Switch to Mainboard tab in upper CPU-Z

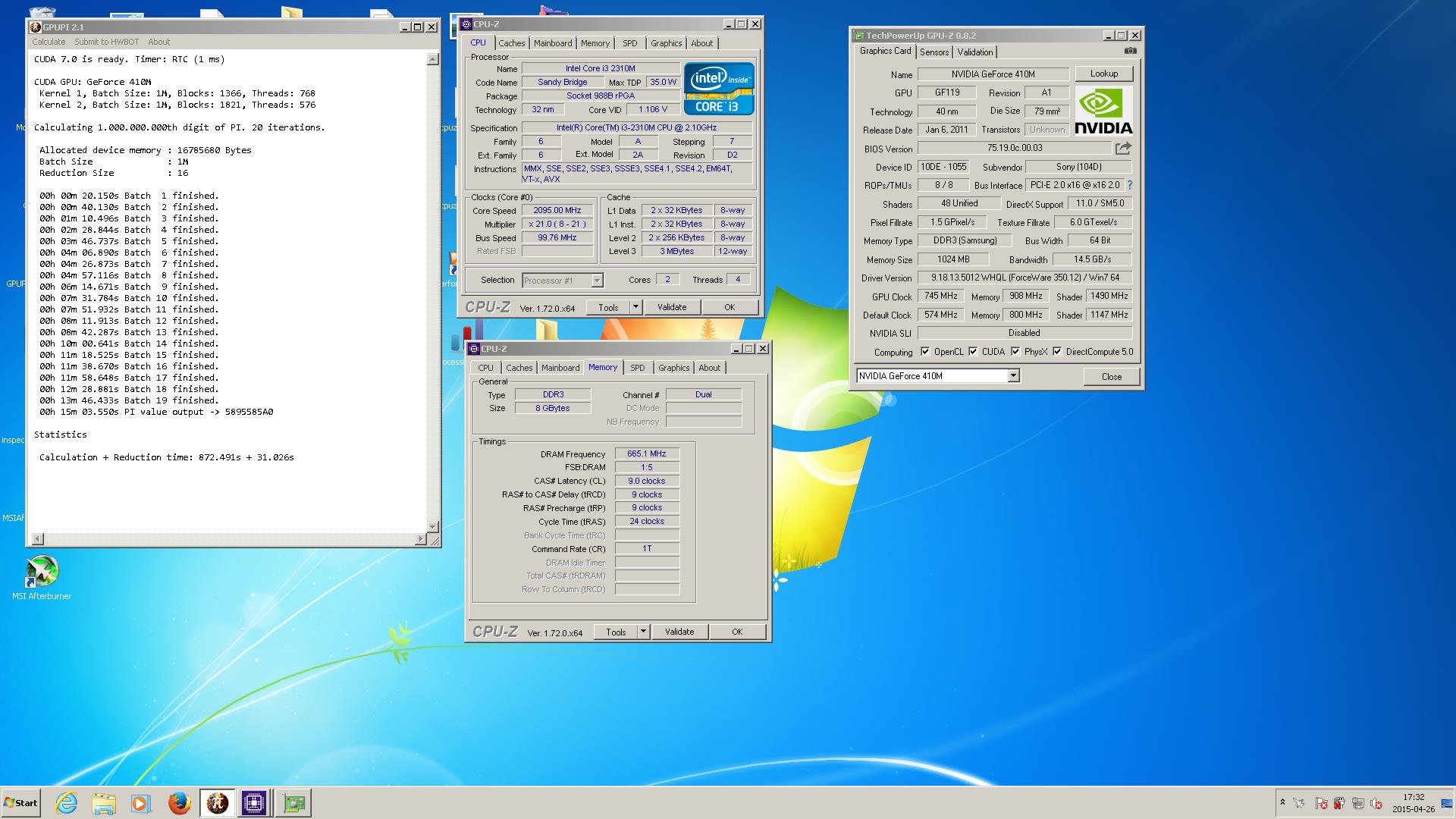(553, 43)
